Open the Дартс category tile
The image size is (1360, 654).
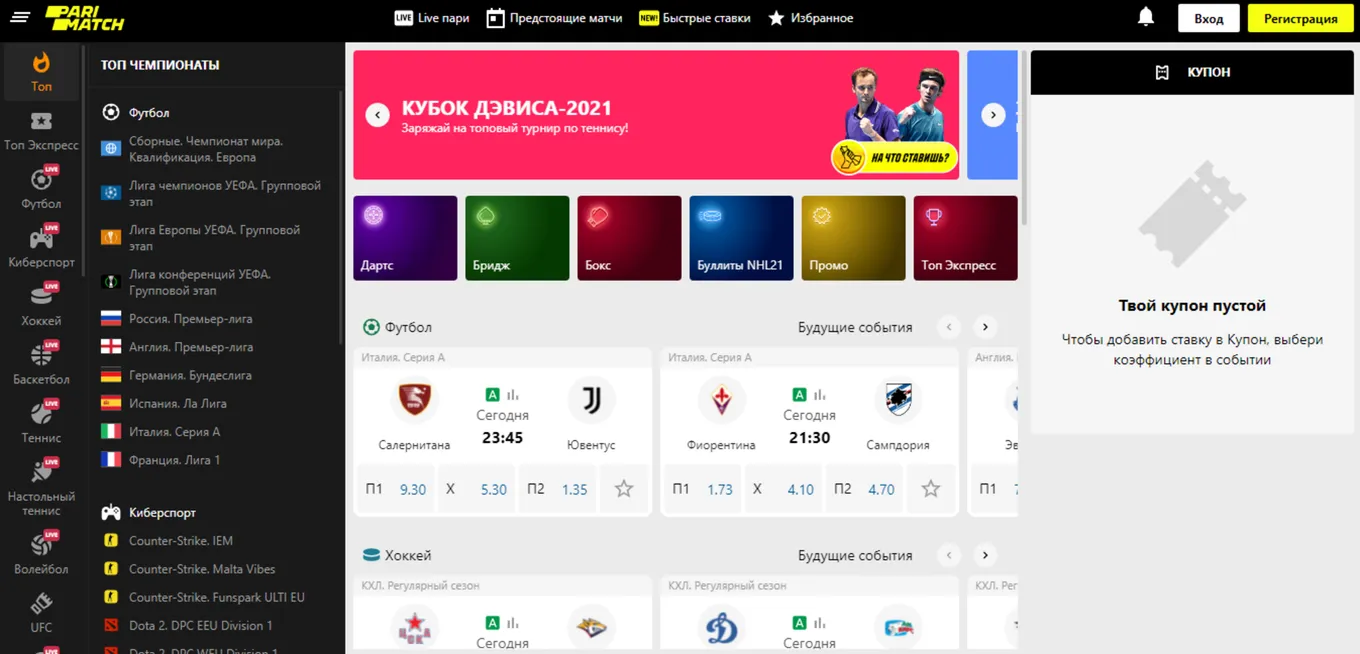(x=405, y=238)
